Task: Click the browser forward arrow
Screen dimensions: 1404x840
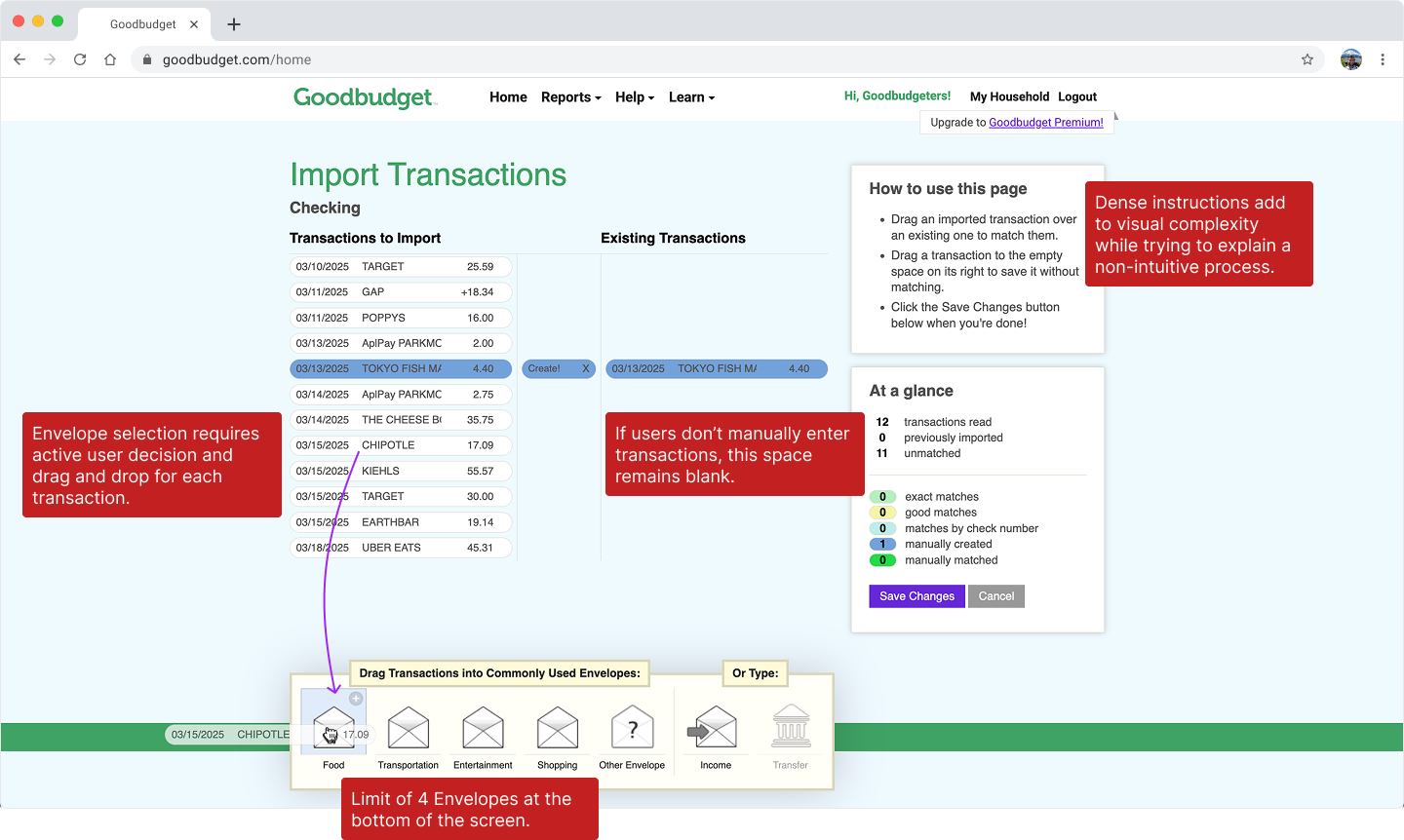Action: pos(50,59)
